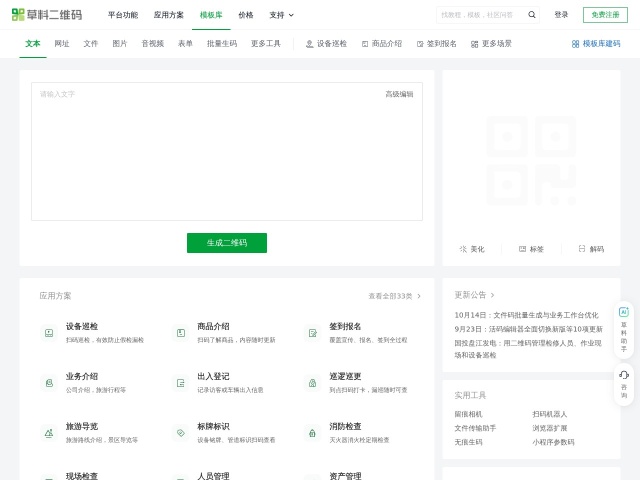Switch to the 音视频 tab

[153, 43]
